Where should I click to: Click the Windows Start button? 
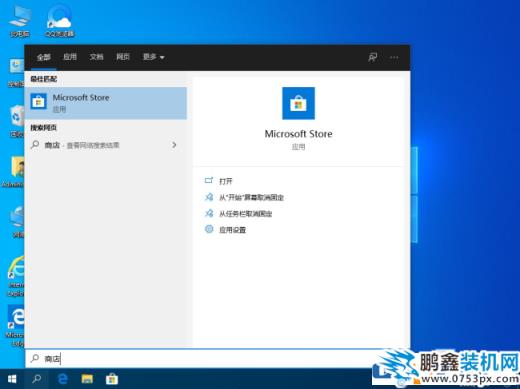pos(12,379)
